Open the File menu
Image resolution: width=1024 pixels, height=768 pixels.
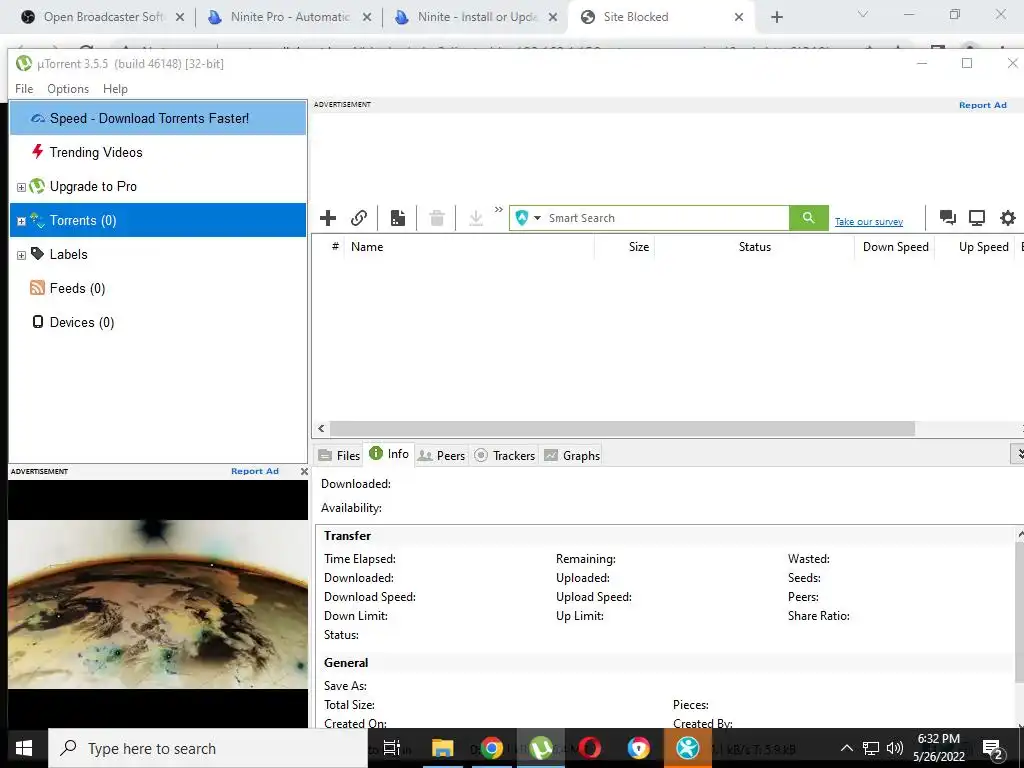coord(24,89)
